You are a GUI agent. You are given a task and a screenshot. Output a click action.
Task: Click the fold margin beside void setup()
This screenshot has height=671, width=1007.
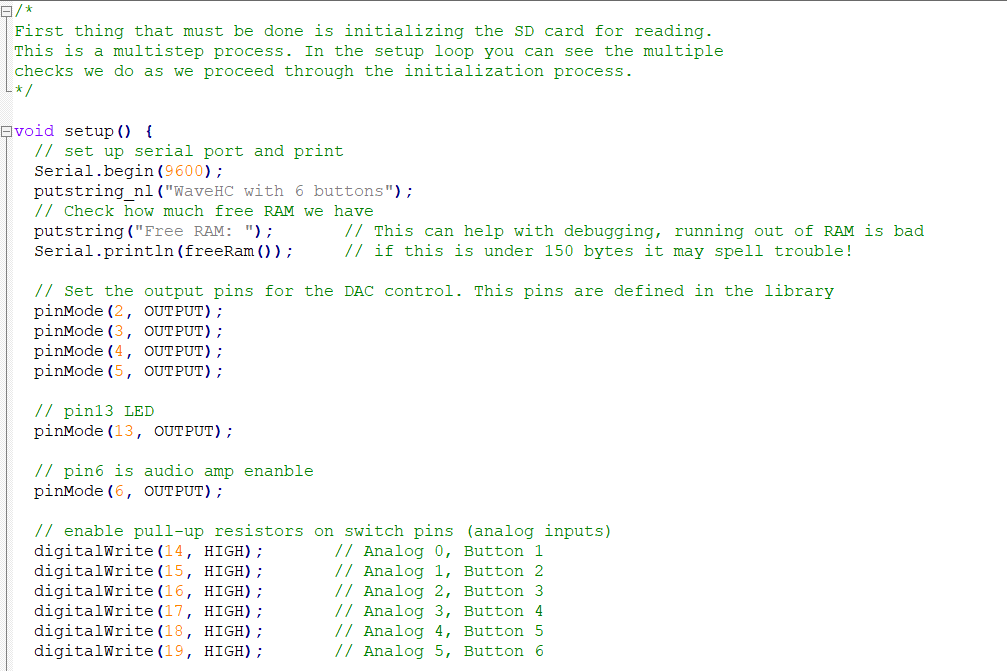[6, 130]
